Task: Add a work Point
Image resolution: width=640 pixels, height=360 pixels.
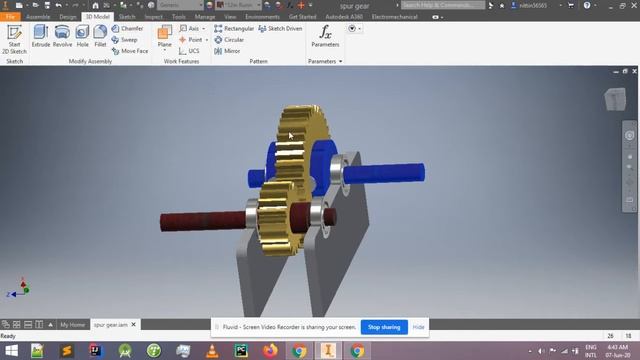Action: pyautogui.click(x=191, y=40)
